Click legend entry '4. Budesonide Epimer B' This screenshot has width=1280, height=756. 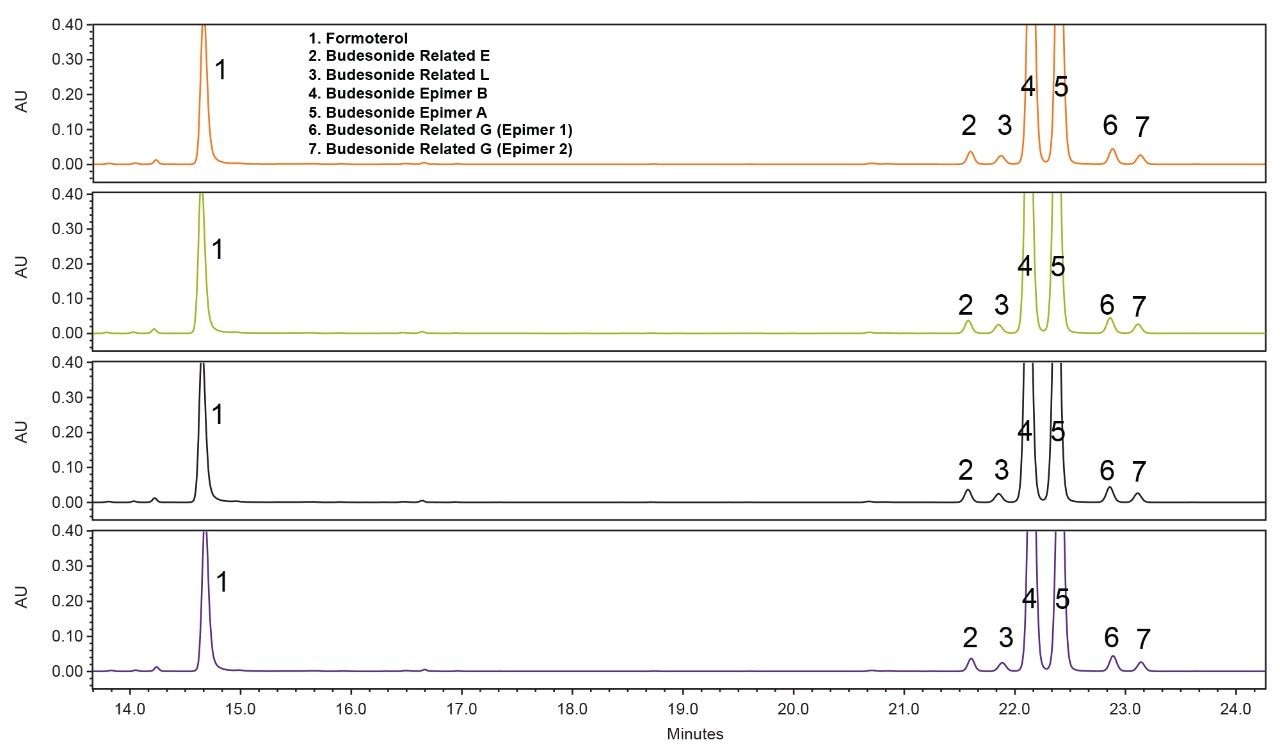(x=398, y=93)
